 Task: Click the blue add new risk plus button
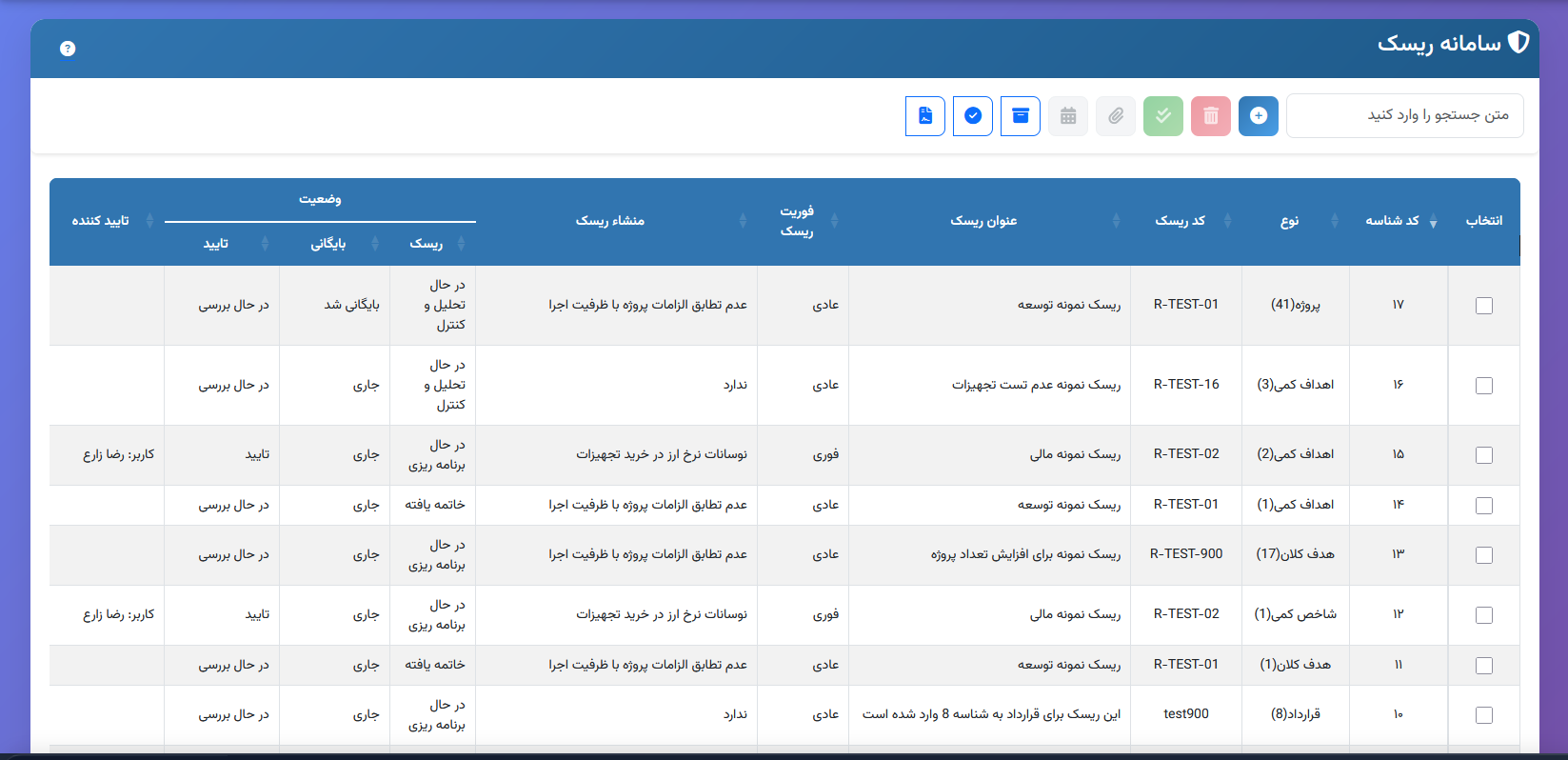[1259, 116]
